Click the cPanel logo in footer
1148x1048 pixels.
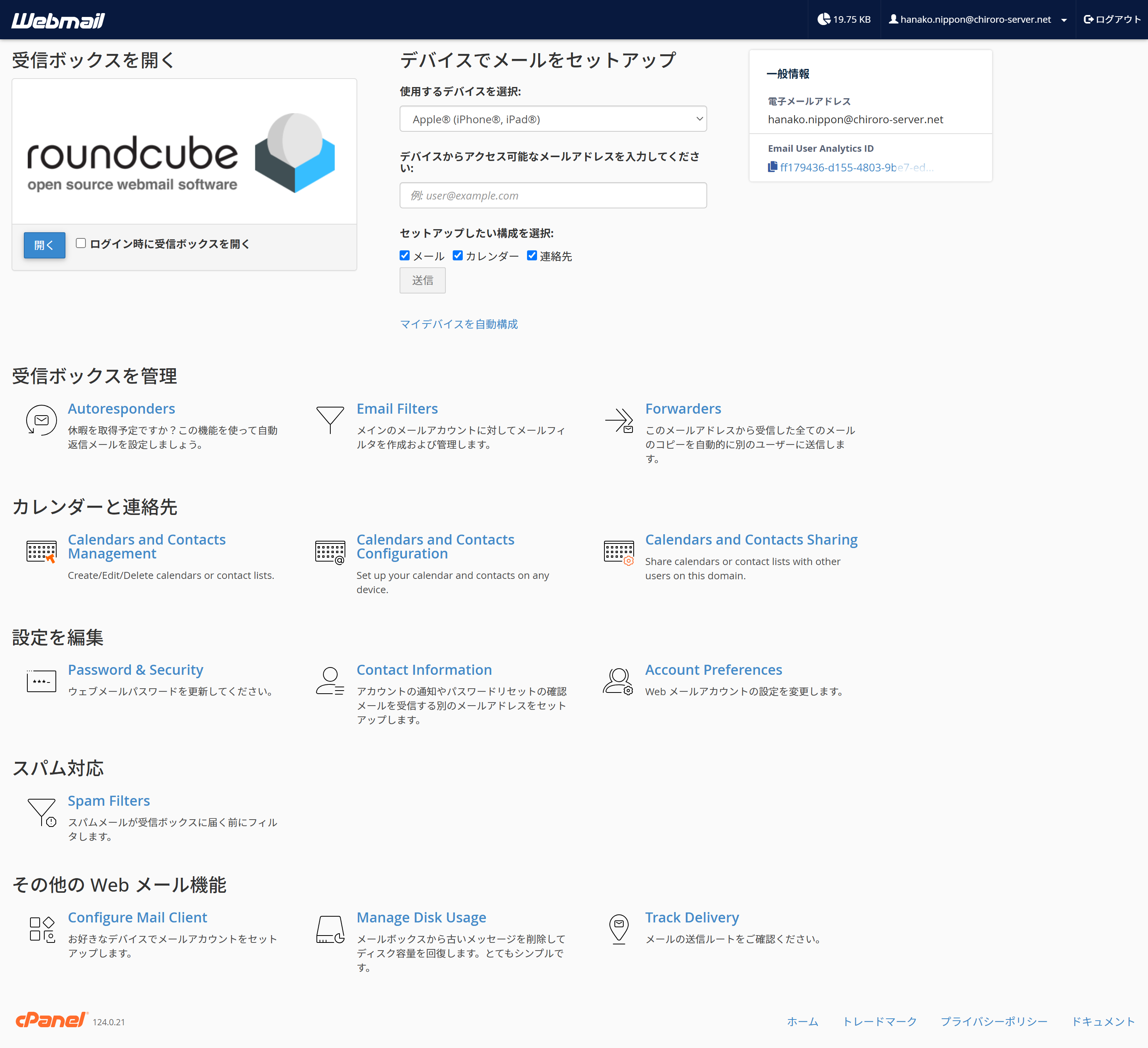[52, 1019]
